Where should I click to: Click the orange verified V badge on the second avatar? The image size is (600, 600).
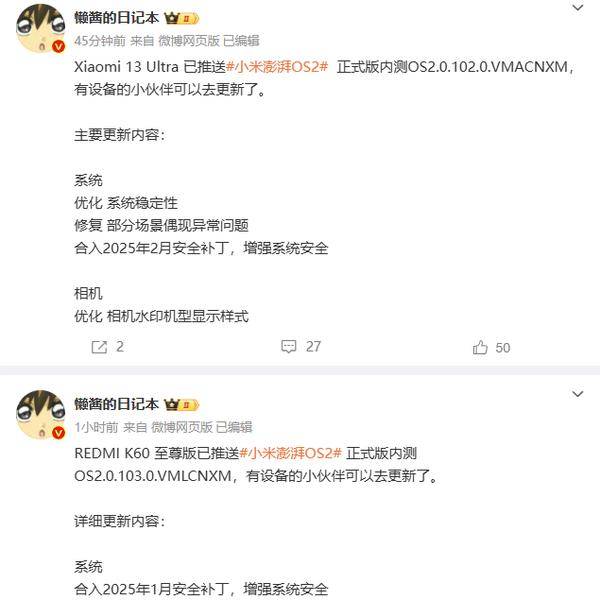click(x=59, y=433)
